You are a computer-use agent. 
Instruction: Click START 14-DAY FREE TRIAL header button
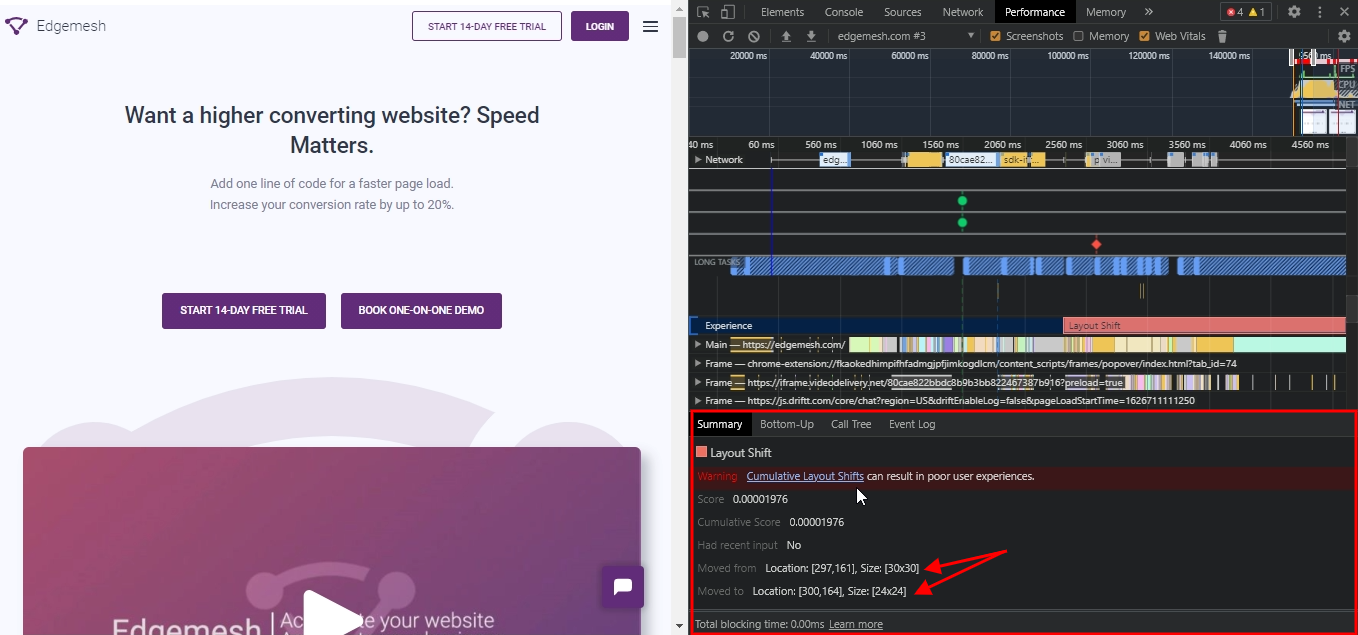487,26
